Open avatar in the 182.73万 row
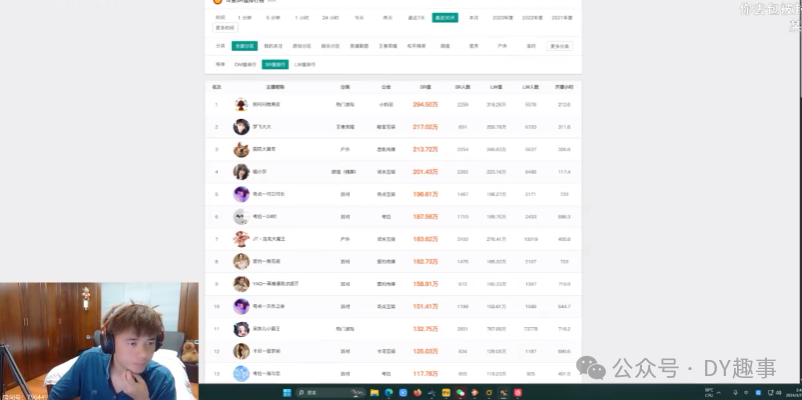 (x=241, y=261)
